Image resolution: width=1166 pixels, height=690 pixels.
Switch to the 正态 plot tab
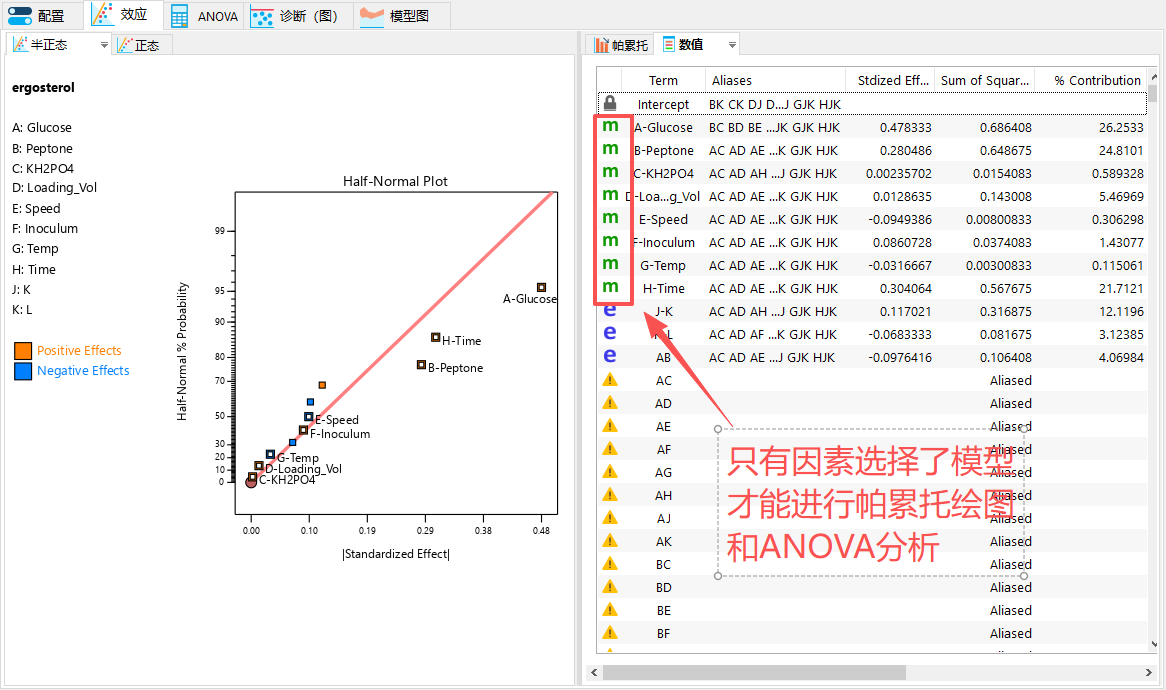[x=141, y=44]
